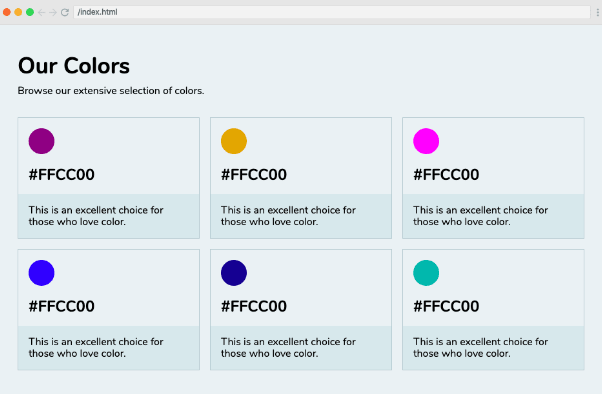Click the green maximize window button

point(30,12)
